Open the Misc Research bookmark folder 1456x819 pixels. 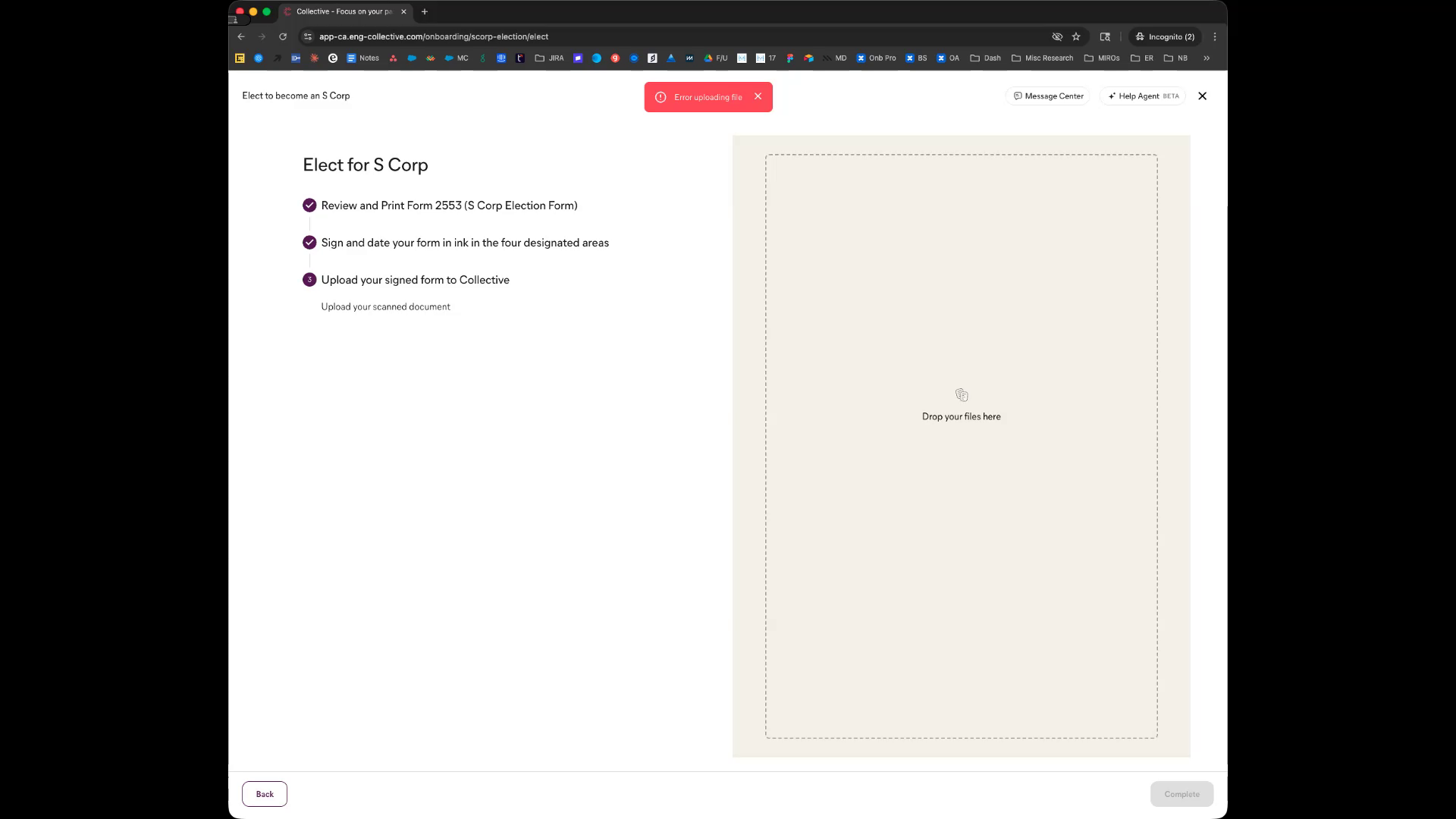point(1042,58)
